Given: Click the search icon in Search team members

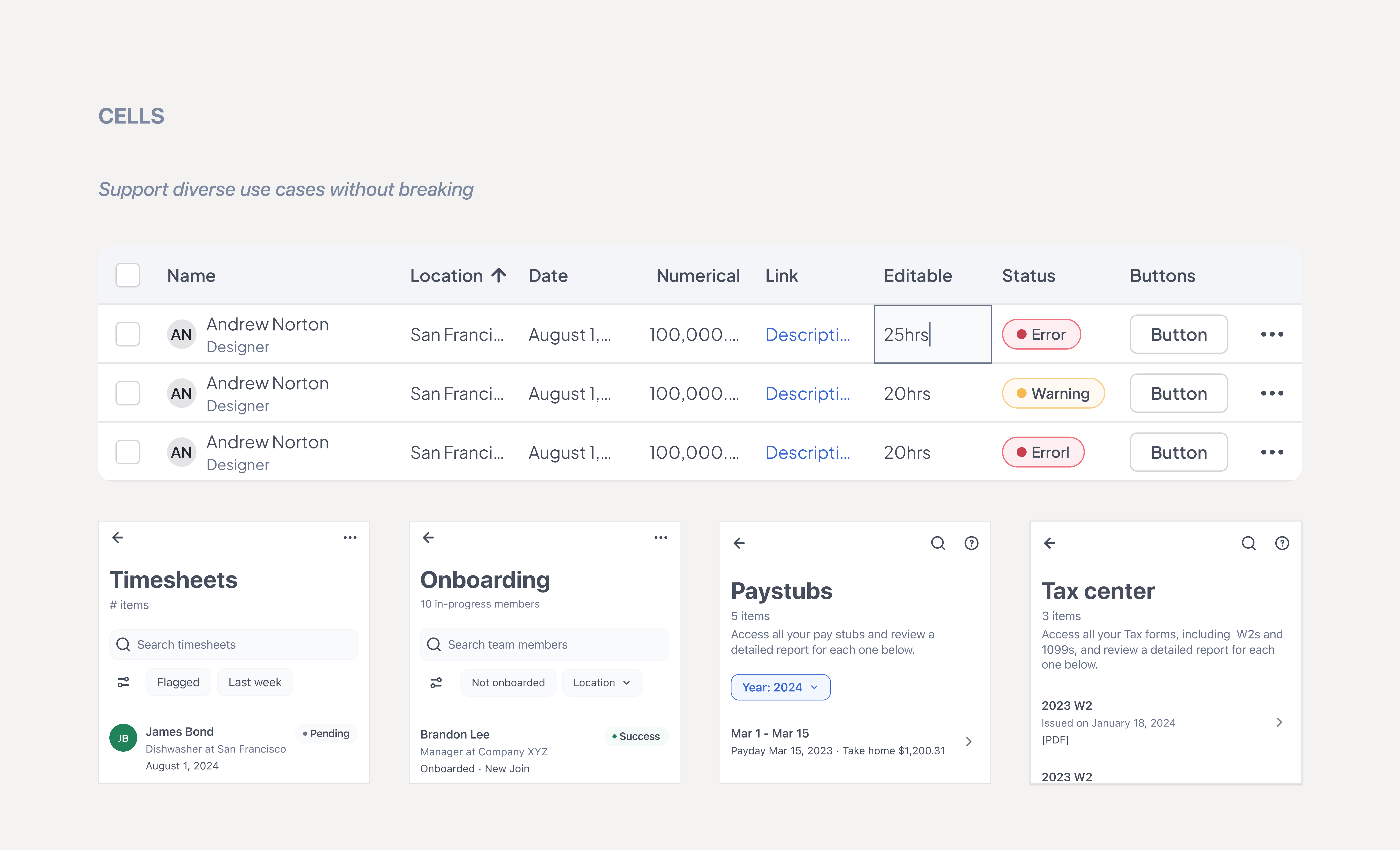Looking at the screenshot, I should pos(434,644).
